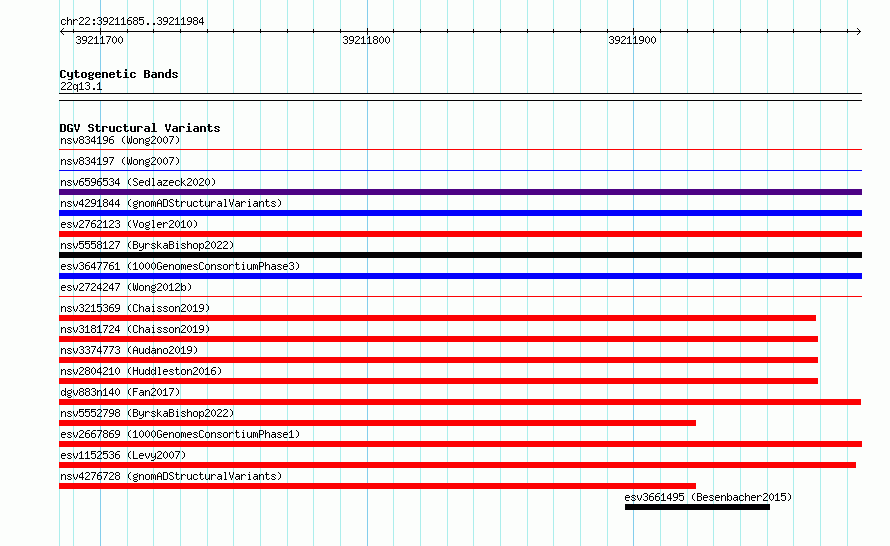Viewport: 890px width, 546px height.
Task: Open esv2762123 (Vogler2010) label
Action: (129, 224)
